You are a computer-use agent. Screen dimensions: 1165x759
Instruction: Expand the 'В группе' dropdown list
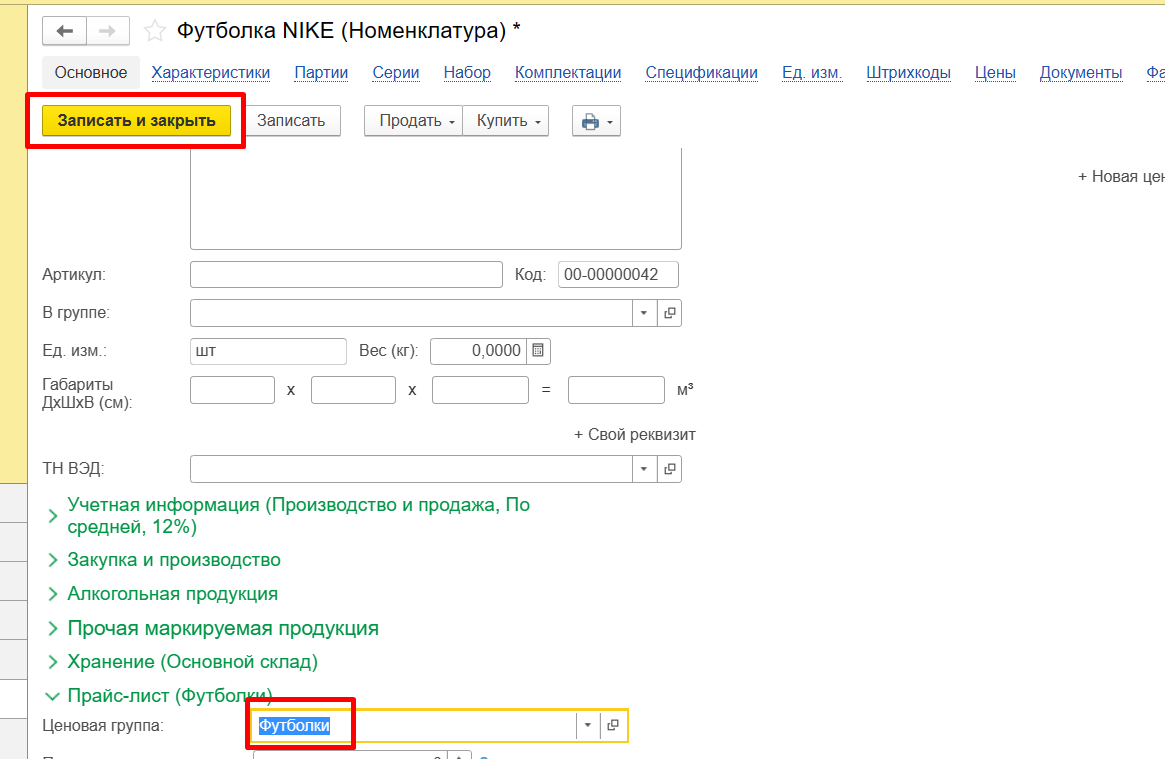click(645, 313)
